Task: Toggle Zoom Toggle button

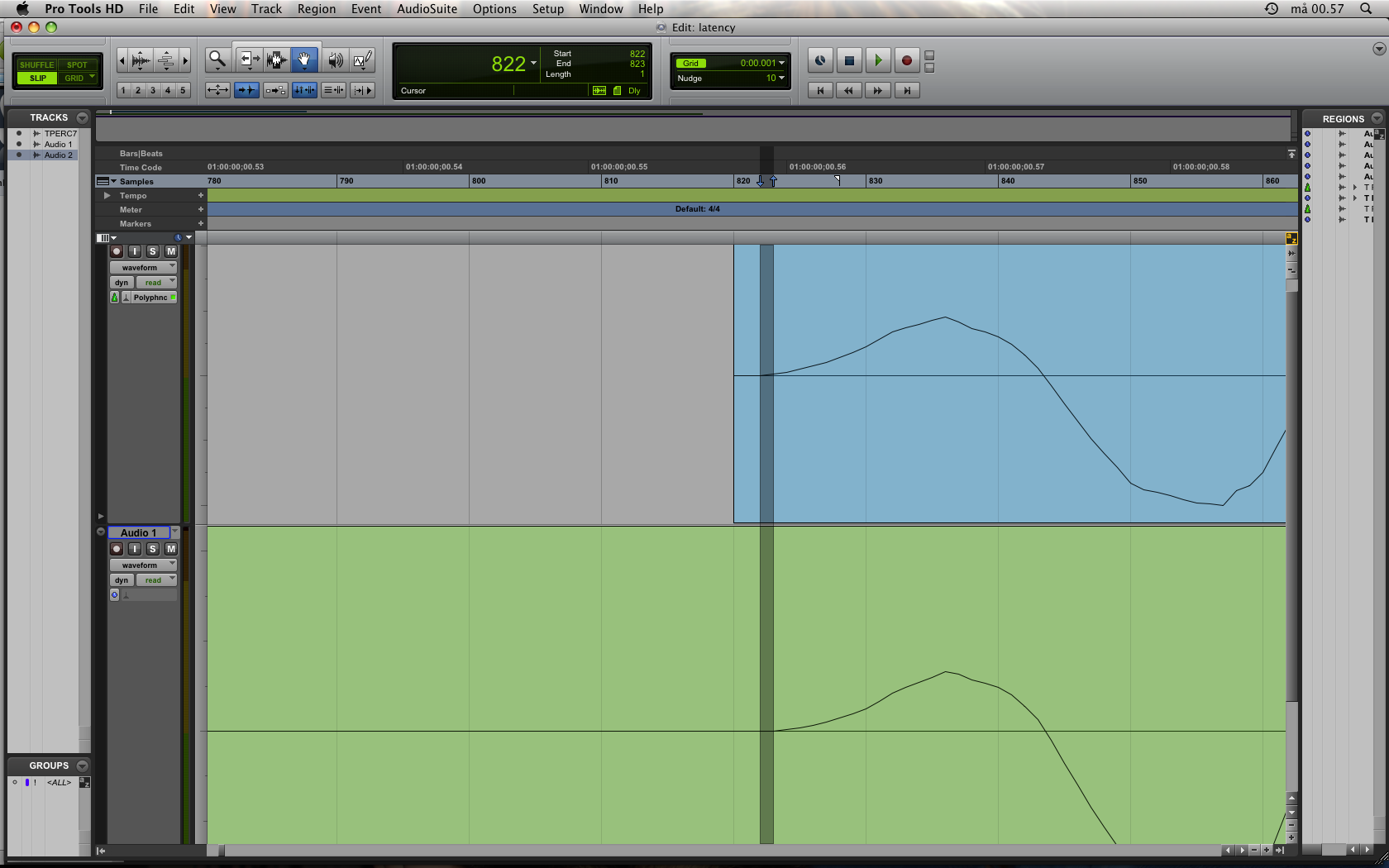Action: [x=217, y=90]
